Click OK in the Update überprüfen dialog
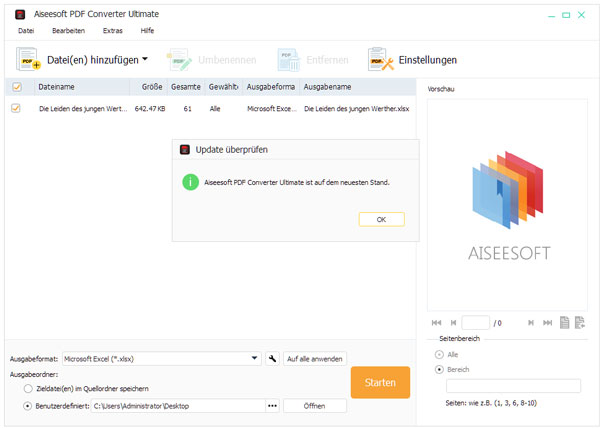Screen dimensions: 600x428 pos(382,220)
